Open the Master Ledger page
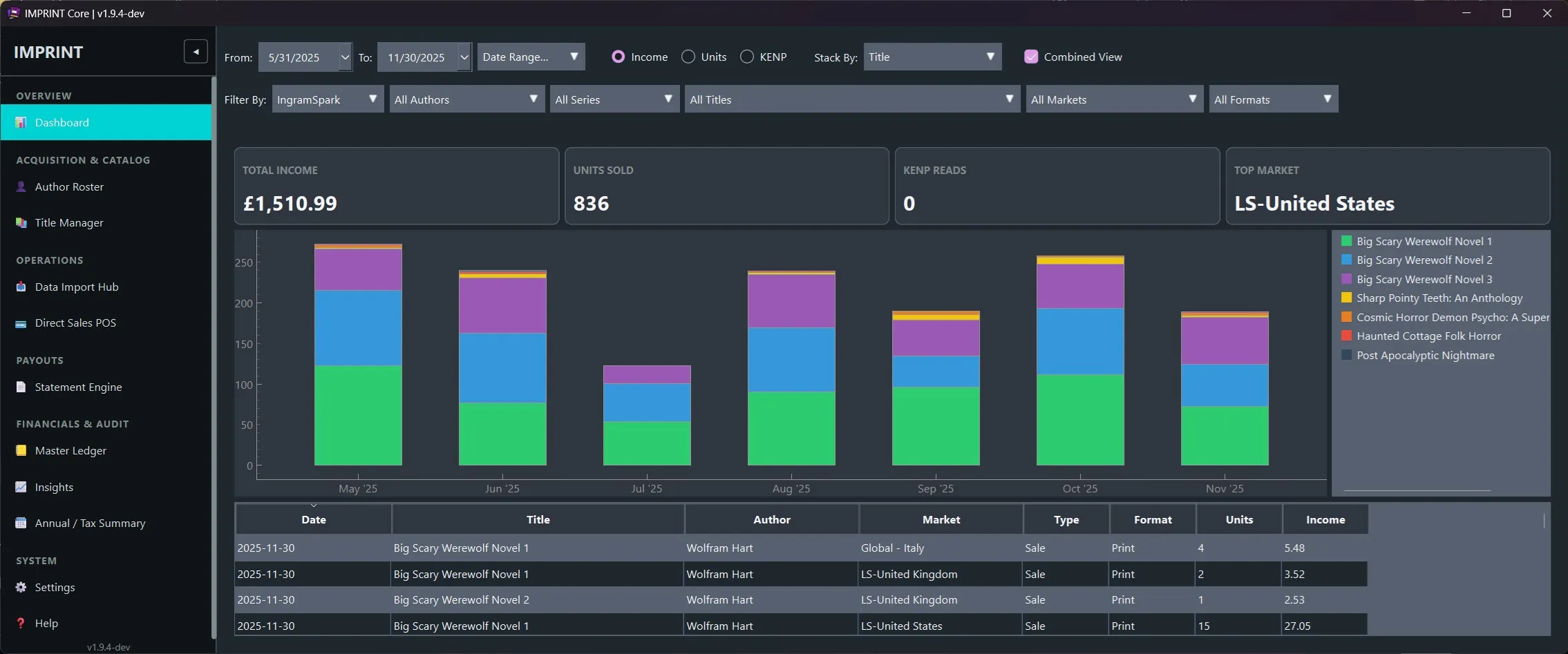1568x654 pixels. (x=106, y=450)
